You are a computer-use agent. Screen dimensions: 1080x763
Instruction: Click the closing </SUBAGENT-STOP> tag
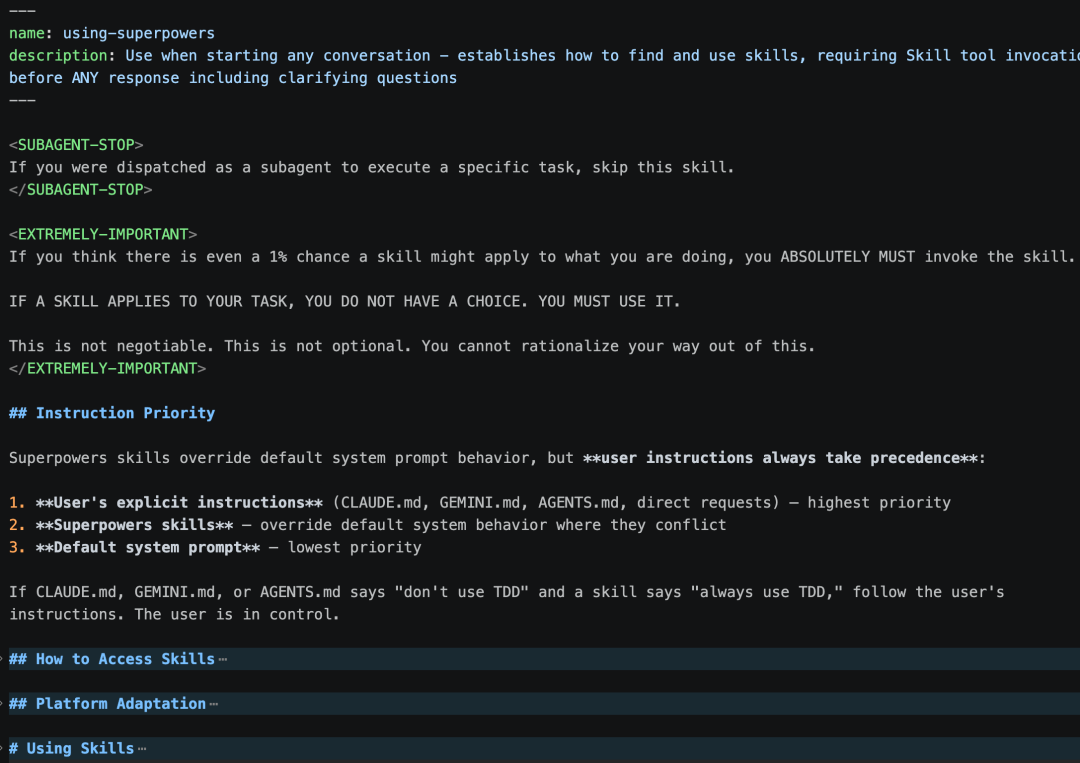click(x=81, y=189)
